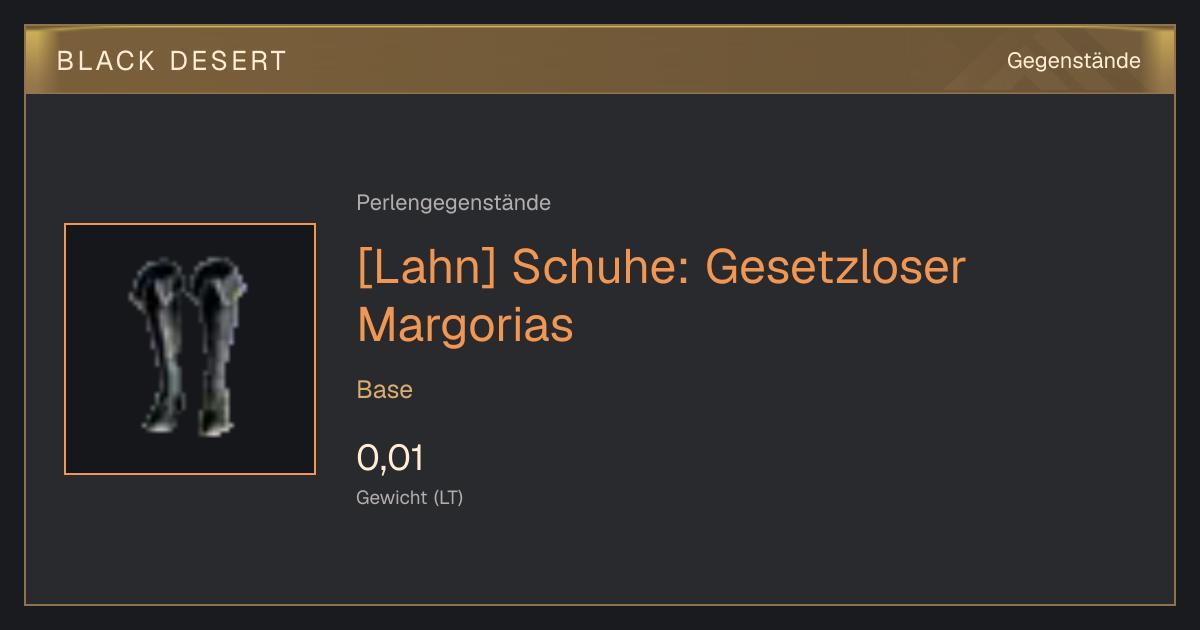
Task: Click the BLACK DESERT logo text
Action: tap(172, 61)
